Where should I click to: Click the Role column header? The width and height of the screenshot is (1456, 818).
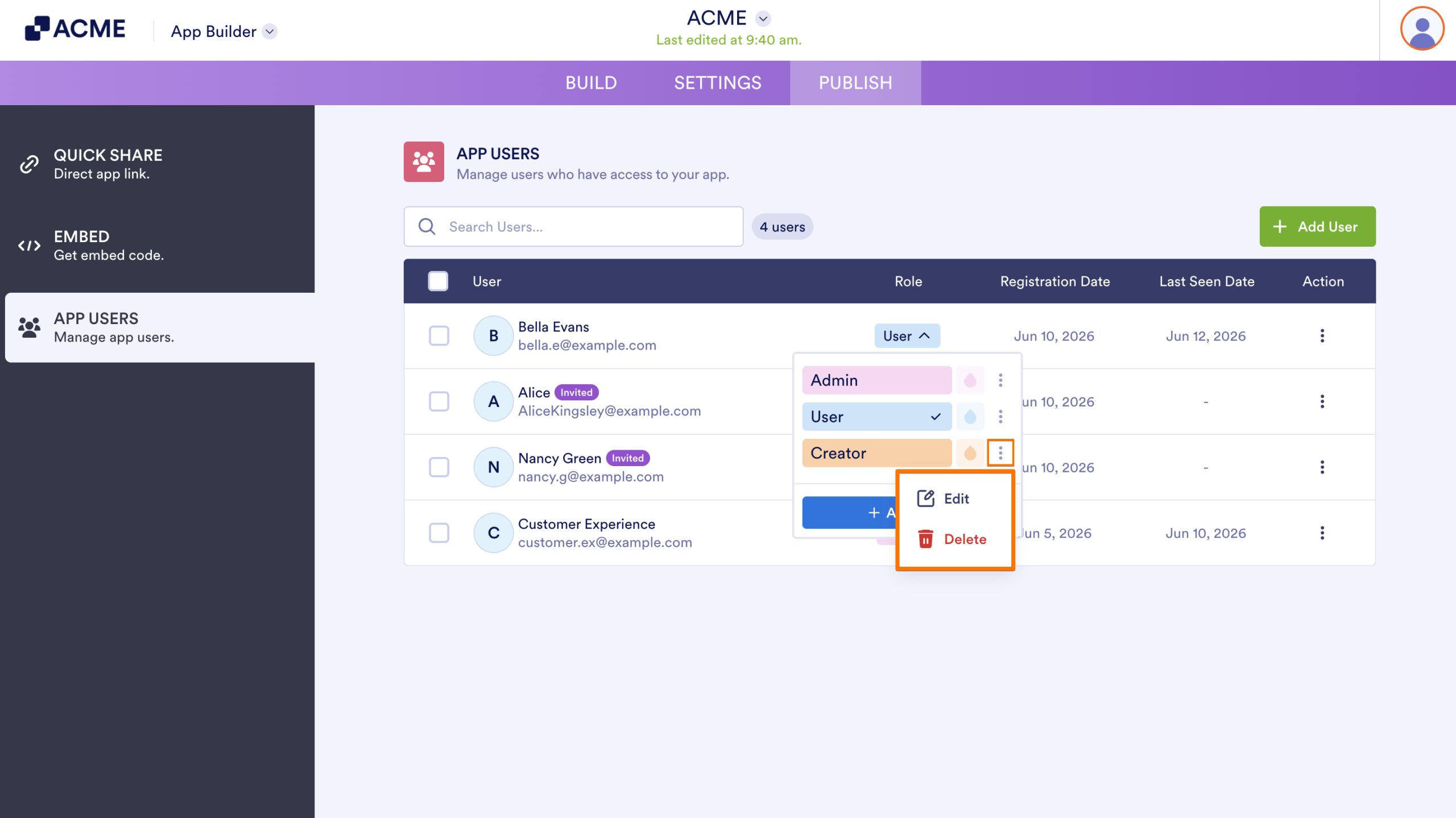click(908, 281)
